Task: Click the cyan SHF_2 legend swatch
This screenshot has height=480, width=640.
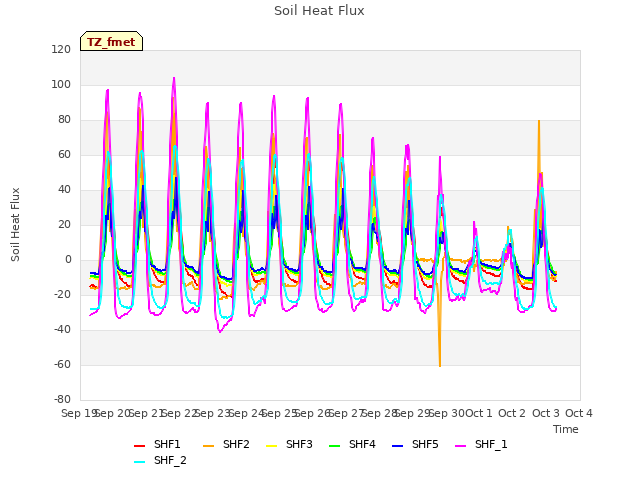Action: [x=140, y=462]
